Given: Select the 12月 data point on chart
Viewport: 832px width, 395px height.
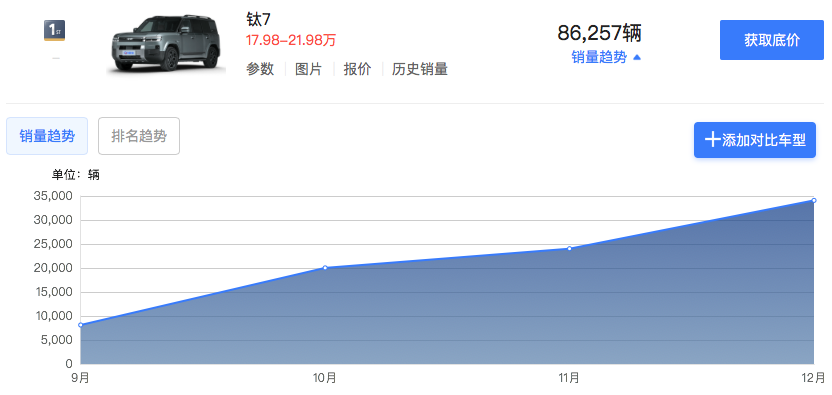Looking at the screenshot, I should point(813,200).
